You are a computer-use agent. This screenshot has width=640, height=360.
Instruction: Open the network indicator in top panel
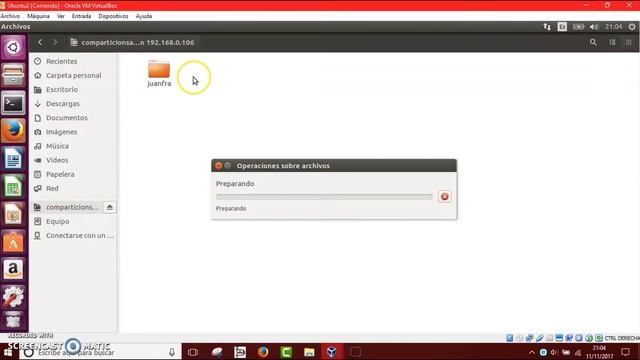tap(547, 27)
